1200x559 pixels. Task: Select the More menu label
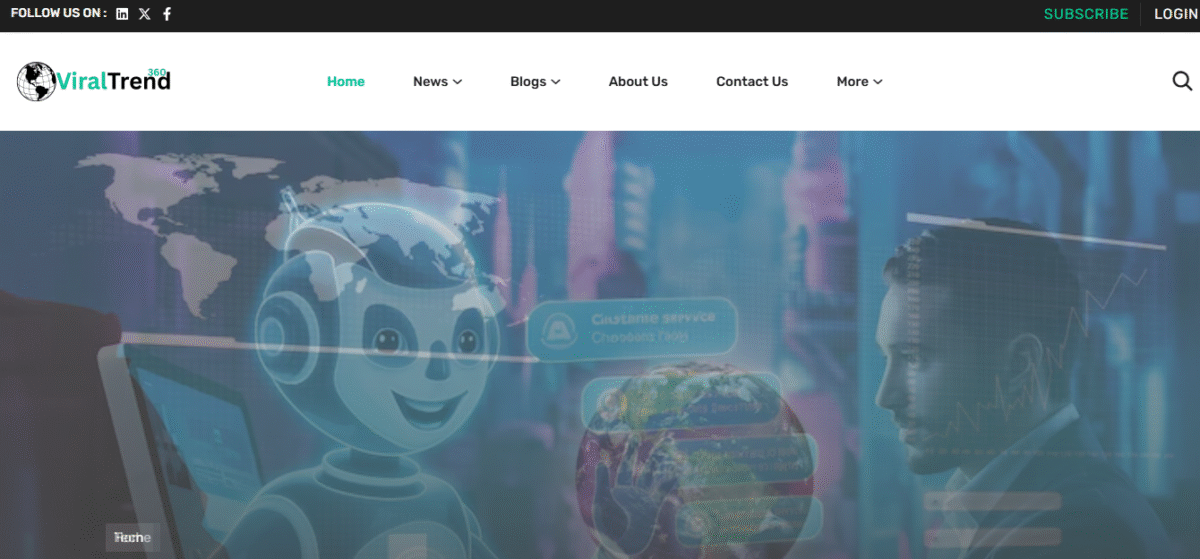point(852,82)
